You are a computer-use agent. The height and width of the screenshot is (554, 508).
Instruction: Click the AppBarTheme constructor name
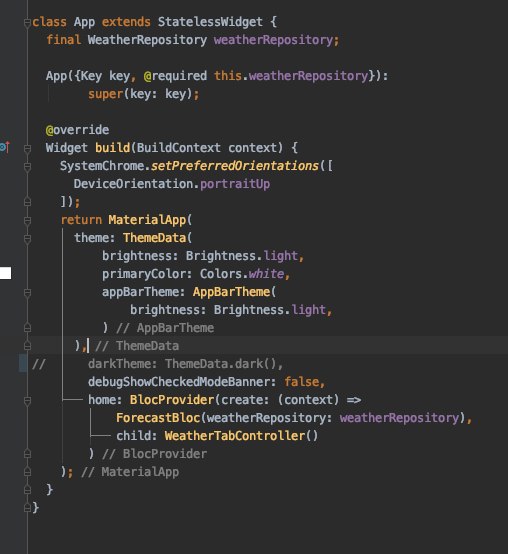[x=231, y=292]
